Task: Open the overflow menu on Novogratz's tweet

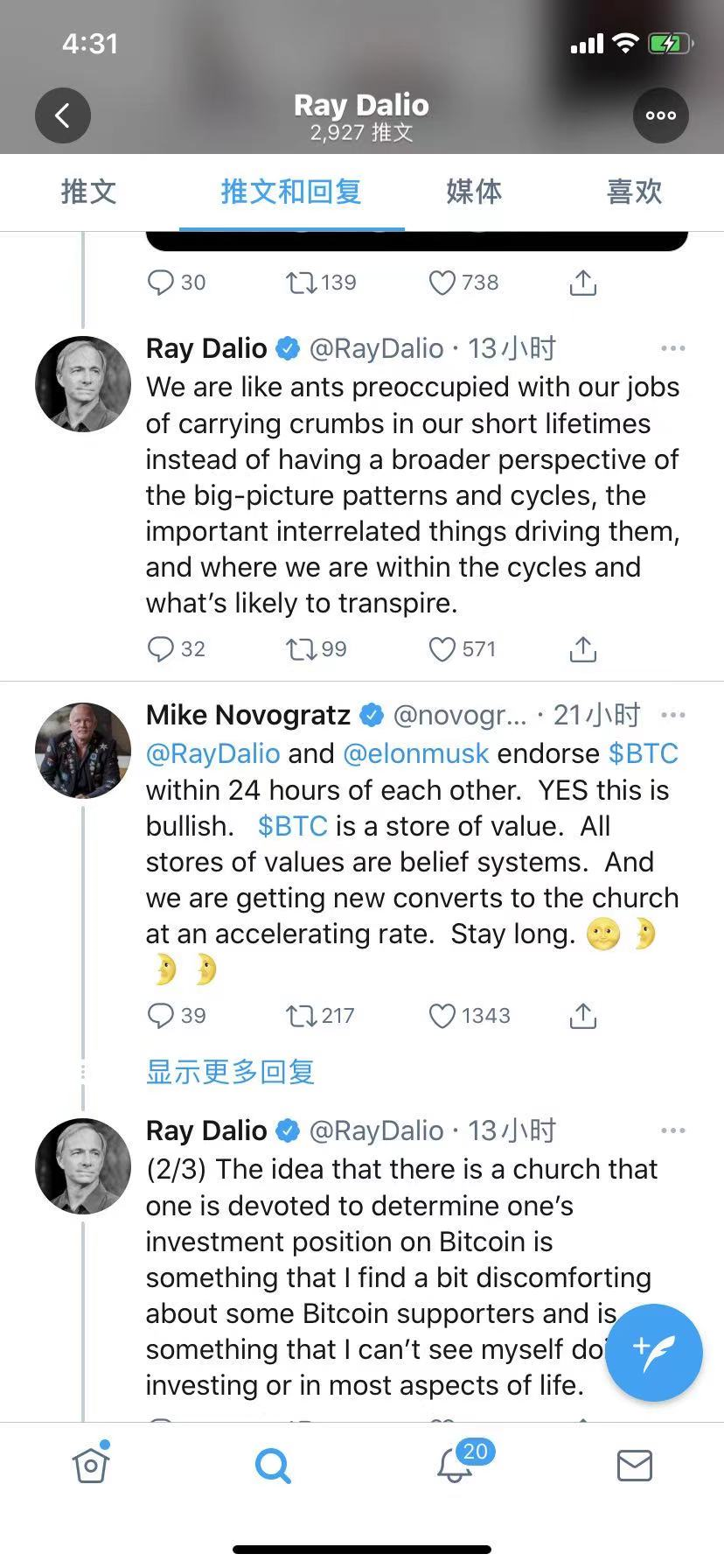Action: pos(673,714)
